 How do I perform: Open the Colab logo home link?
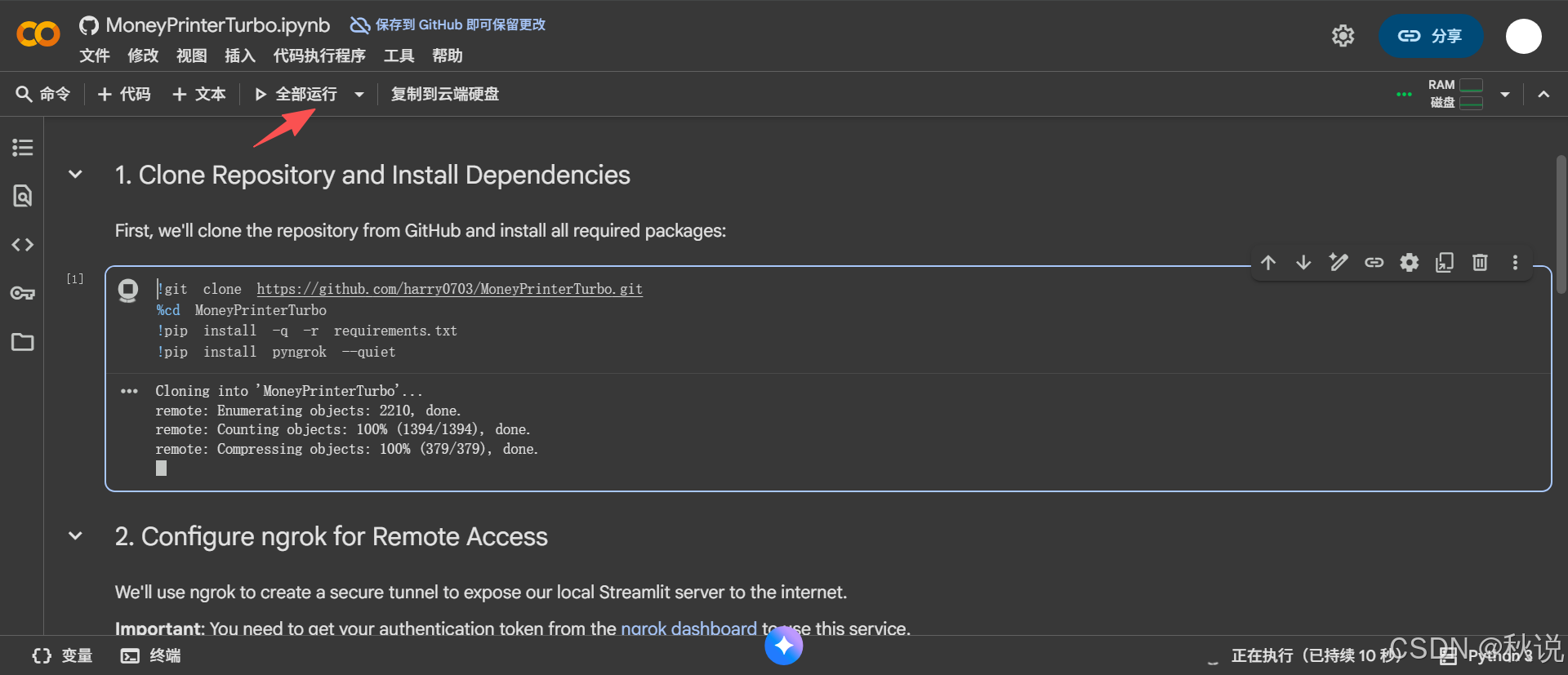click(38, 34)
